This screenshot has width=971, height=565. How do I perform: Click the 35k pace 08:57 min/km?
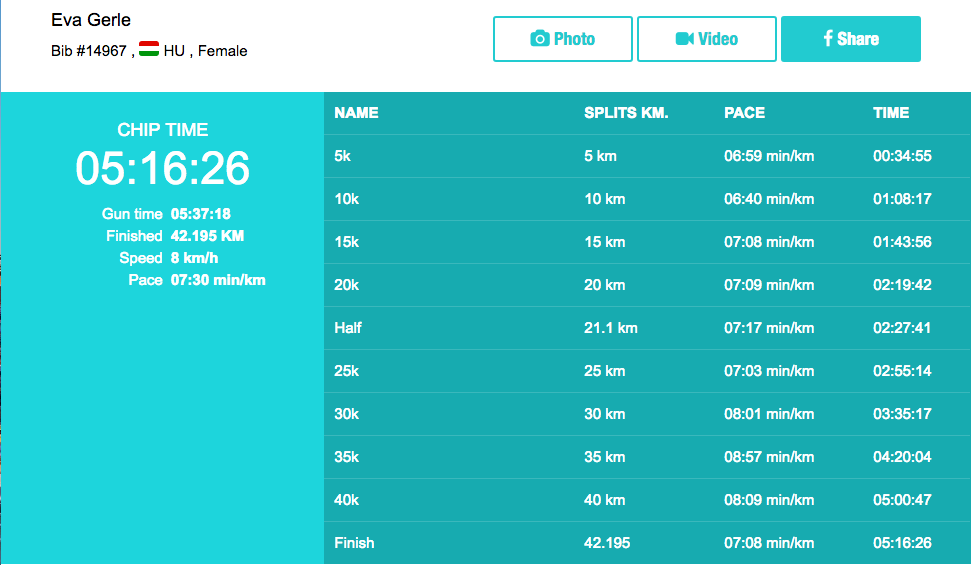tap(769, 457)
